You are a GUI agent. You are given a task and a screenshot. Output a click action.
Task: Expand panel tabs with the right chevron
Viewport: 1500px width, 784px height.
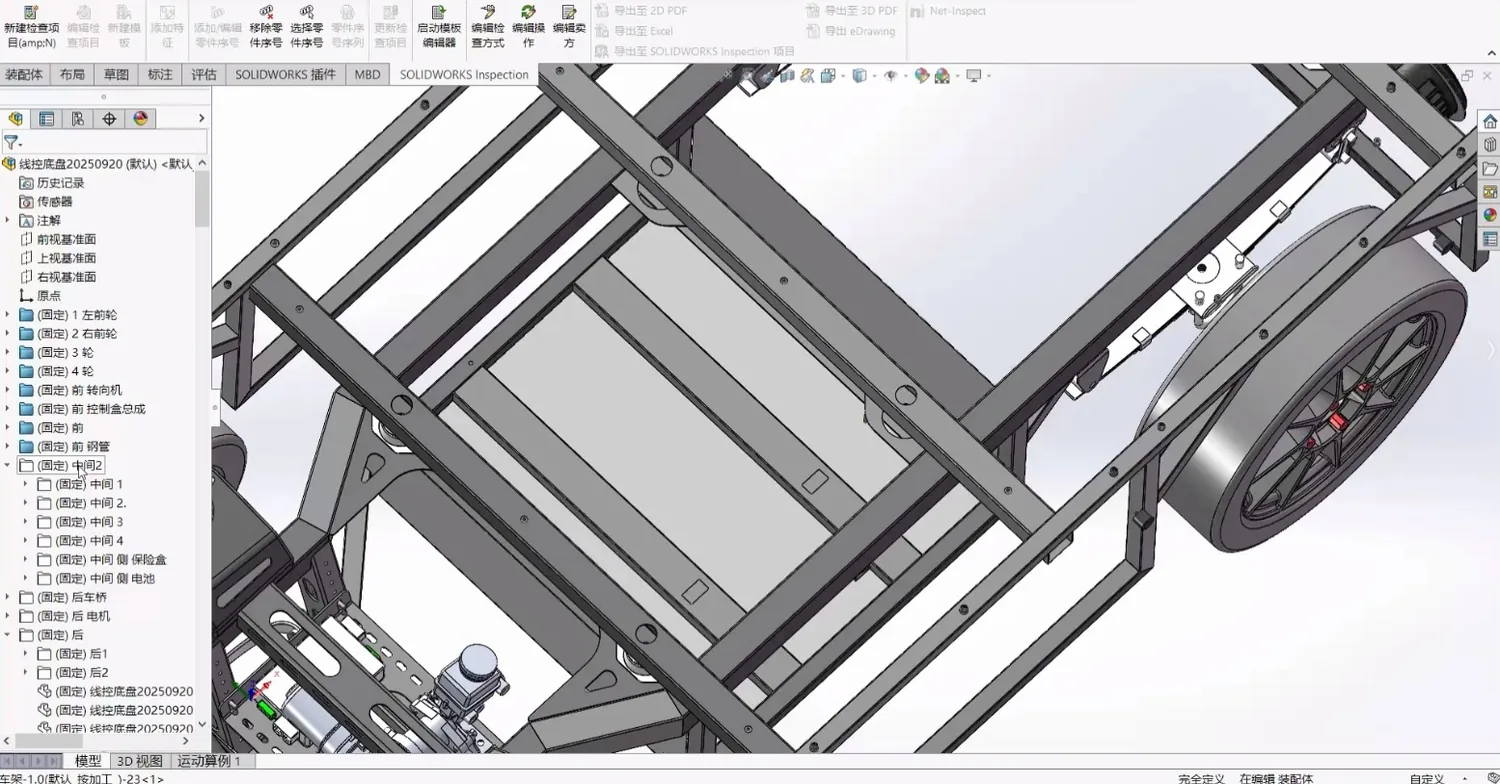pyautogui.click(x=201, y=118)
